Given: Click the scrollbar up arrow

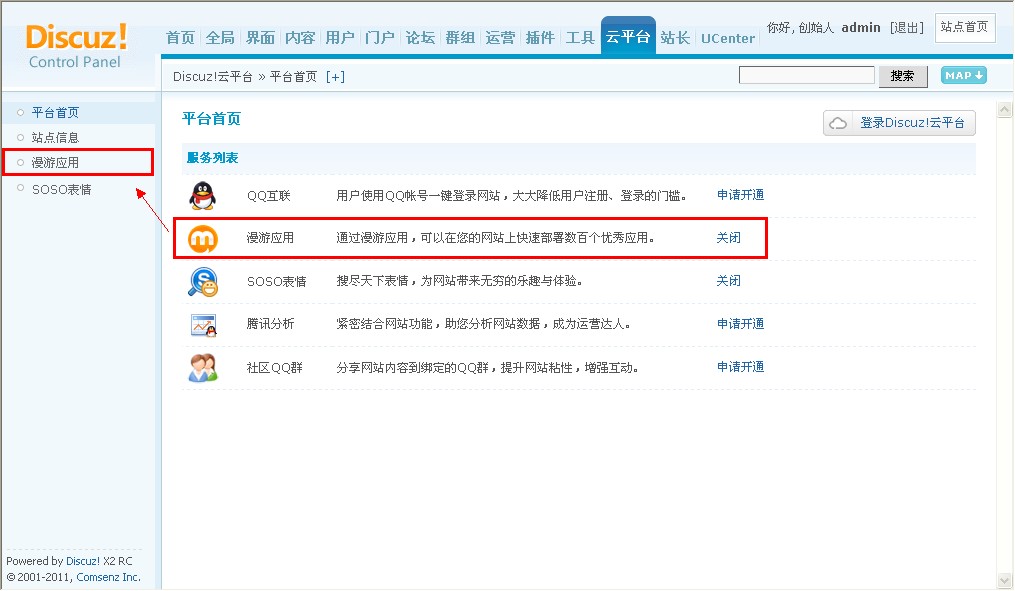Looking at the screenshot, I should pyautogui.click(x=1004, y=110).
